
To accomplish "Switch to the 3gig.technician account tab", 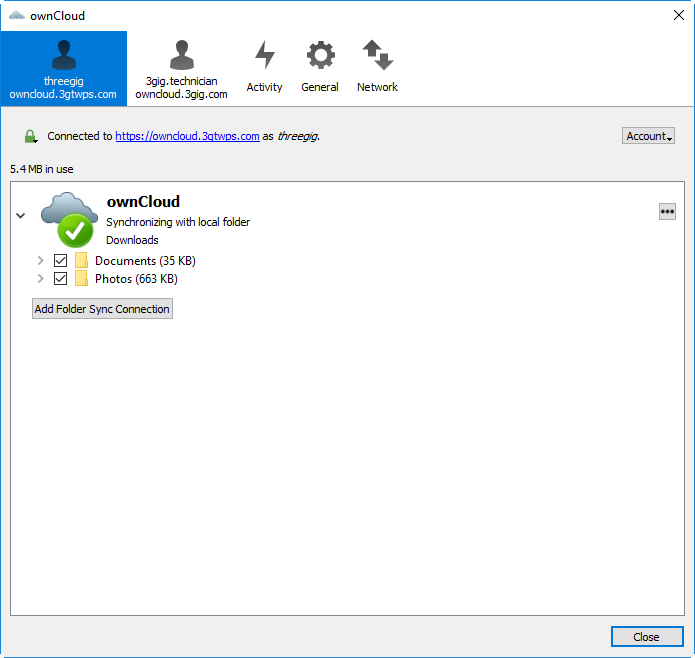I will (x=181, y=69).
